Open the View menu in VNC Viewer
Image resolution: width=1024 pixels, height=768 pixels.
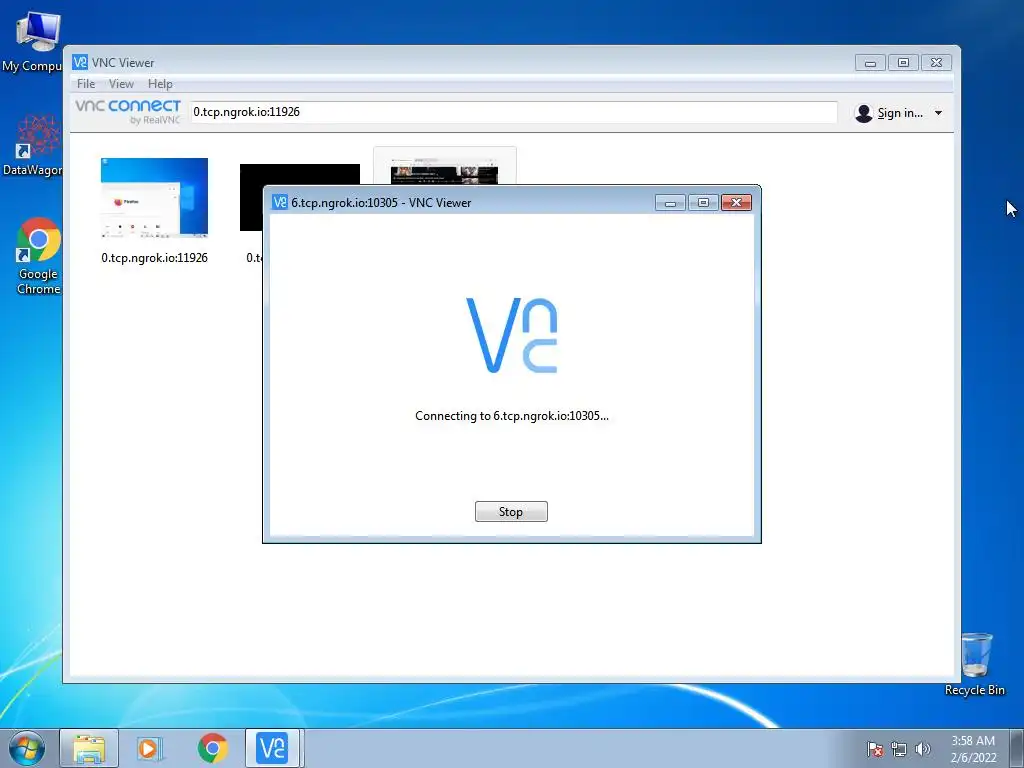tap(121, 84)
